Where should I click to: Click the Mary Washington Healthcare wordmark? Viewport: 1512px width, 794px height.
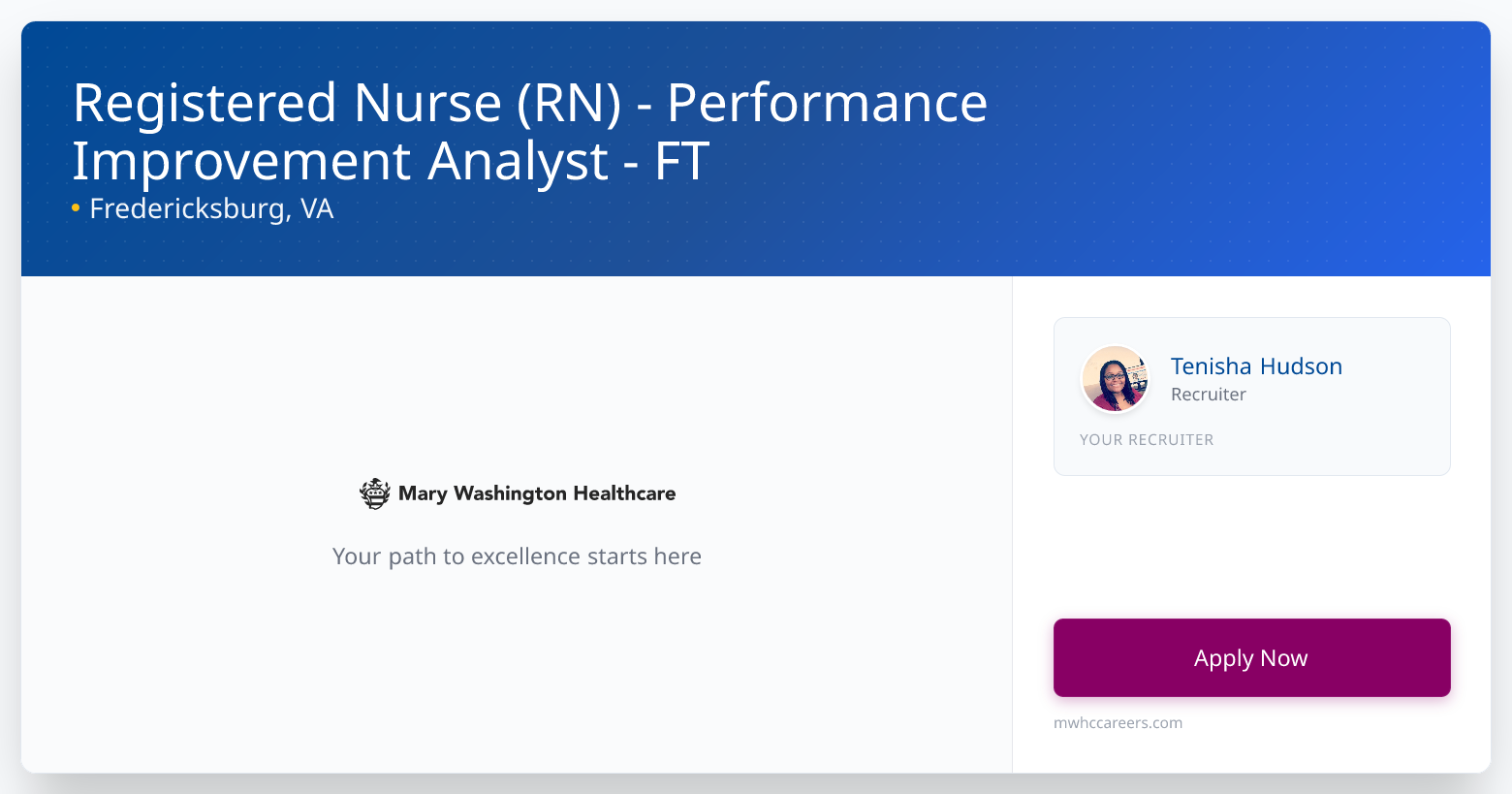[x=536, y=492]
